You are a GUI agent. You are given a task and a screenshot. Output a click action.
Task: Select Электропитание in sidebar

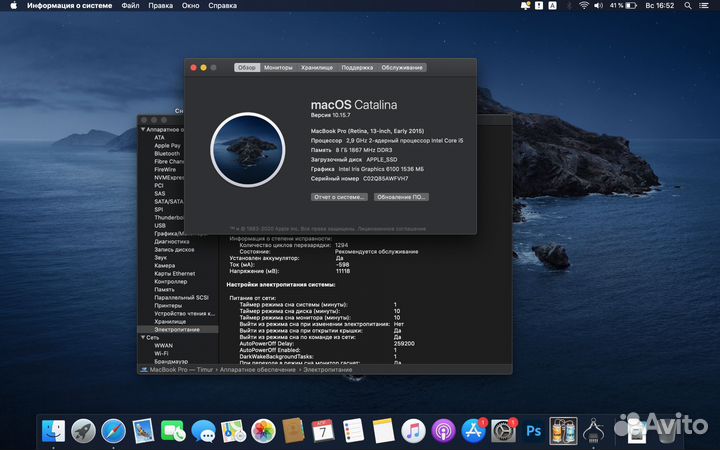177,330
